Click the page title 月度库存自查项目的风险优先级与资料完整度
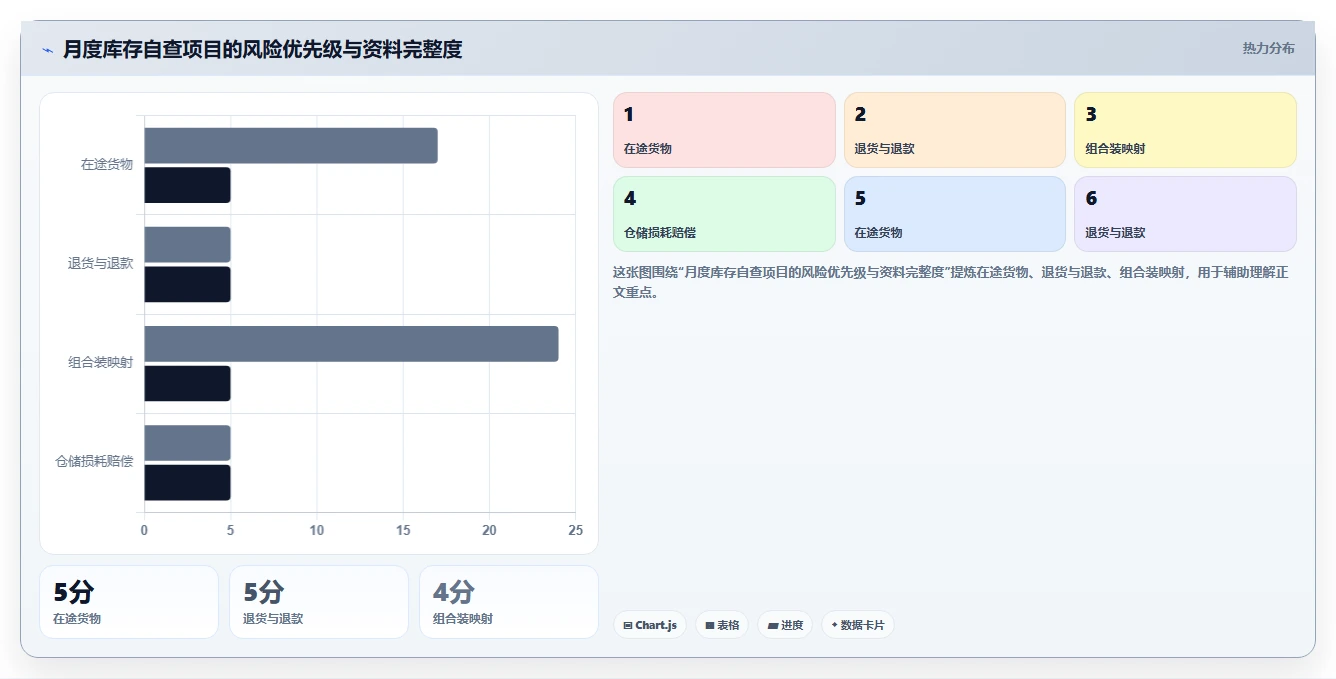 click(263, 50)
